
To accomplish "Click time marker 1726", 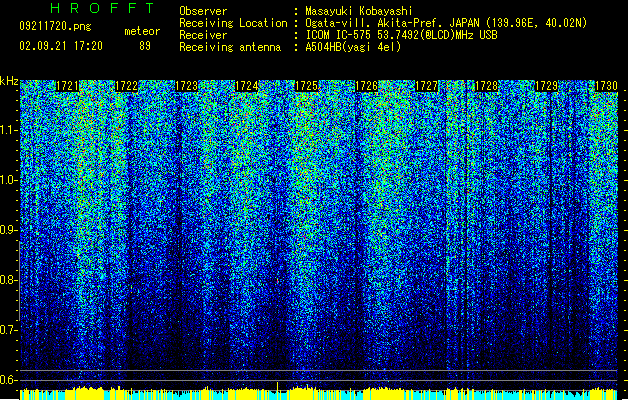I will click(x=367, y=86).
